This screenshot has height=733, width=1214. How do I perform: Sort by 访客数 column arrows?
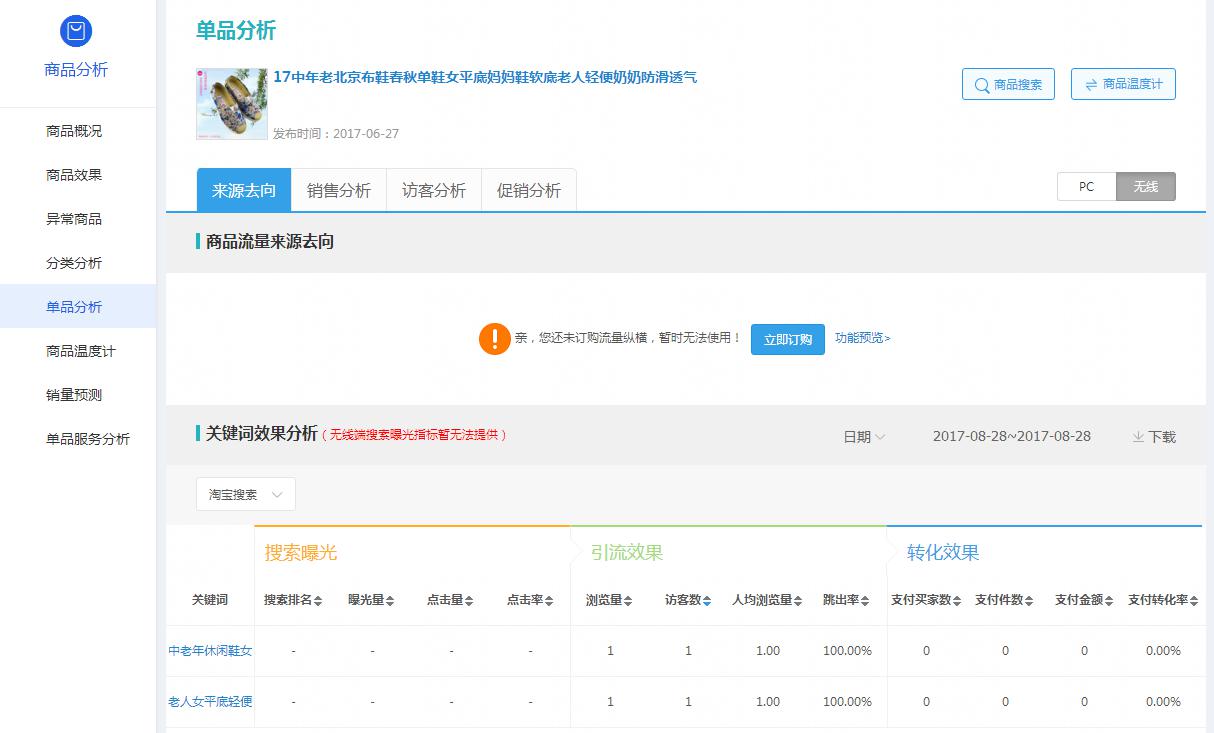coord(707,601)
